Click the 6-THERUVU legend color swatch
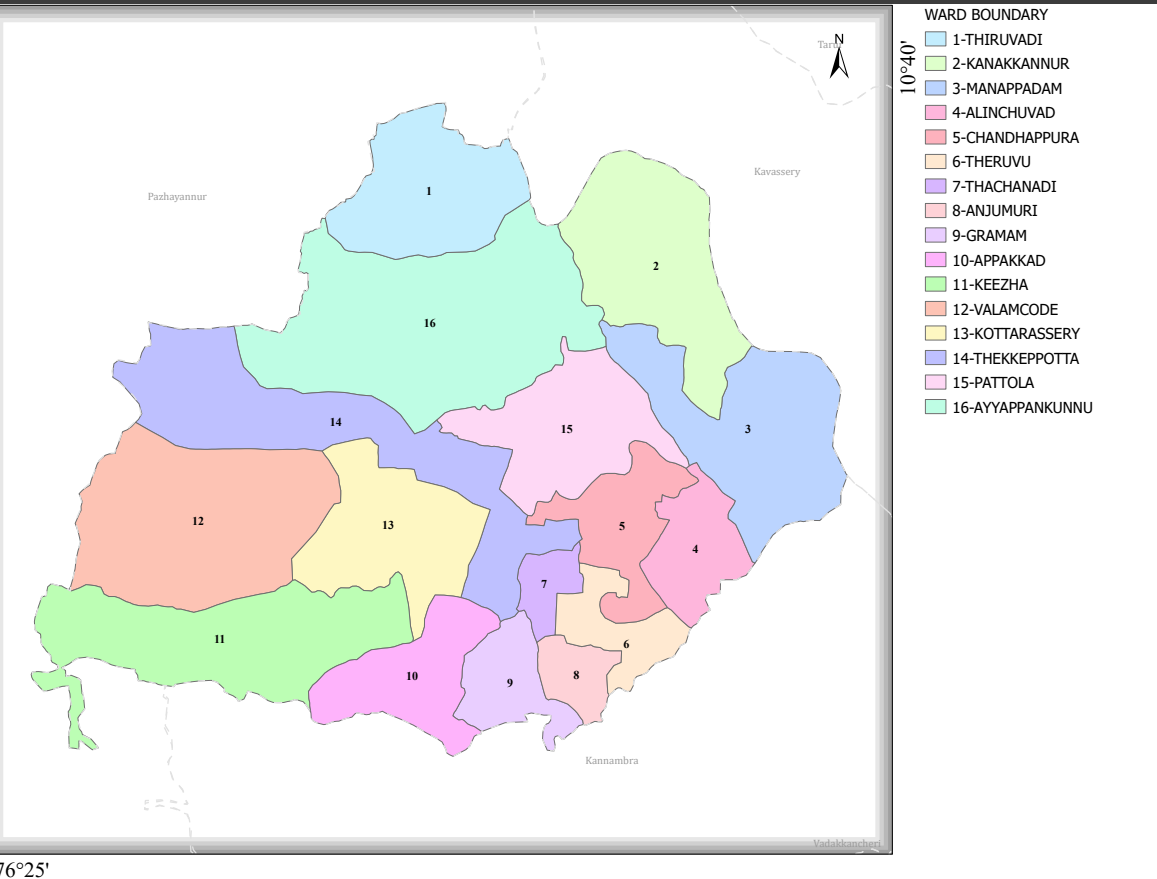 pos(936,162)
